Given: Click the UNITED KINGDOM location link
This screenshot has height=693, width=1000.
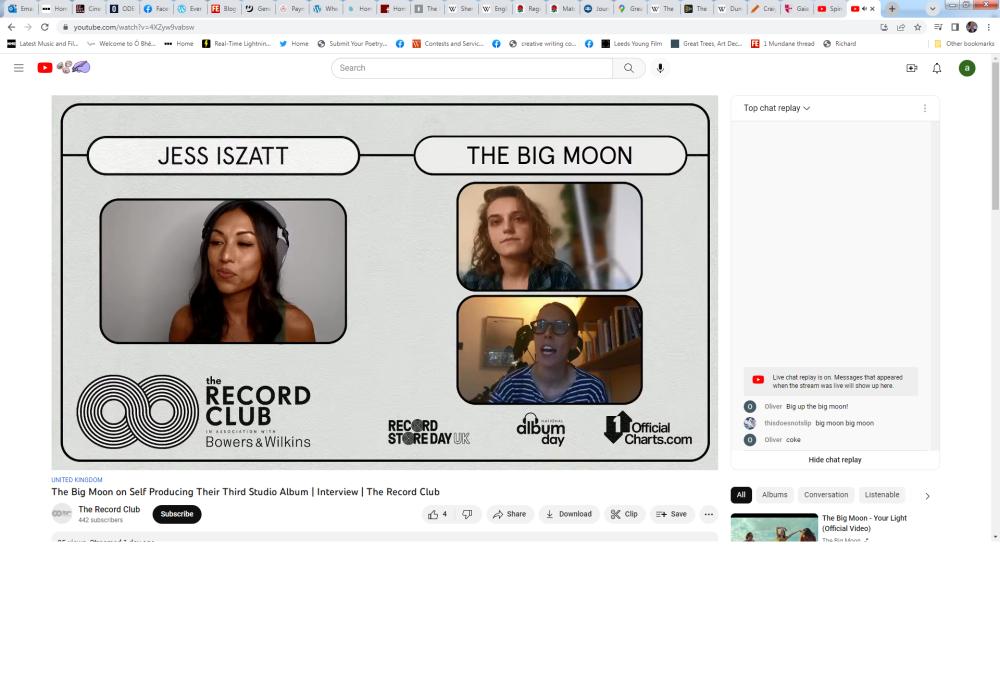Looking at the screenshot, I should click(77, 479).
